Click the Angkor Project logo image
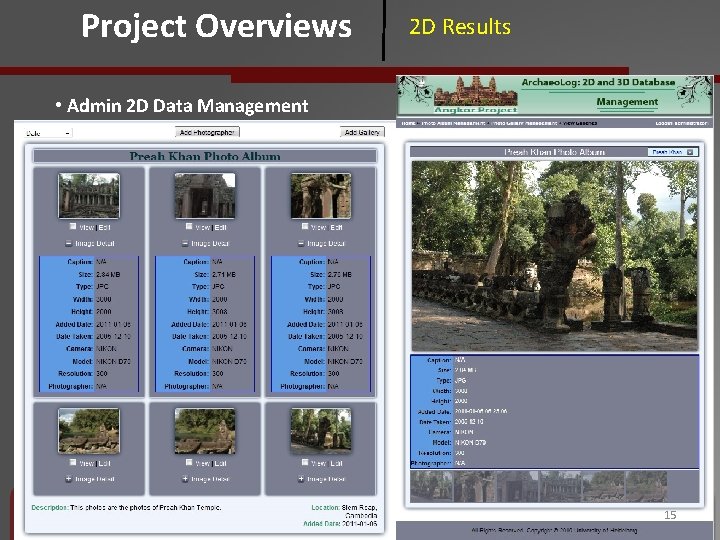Screen dimensions: 720x540 coord(475,95)
